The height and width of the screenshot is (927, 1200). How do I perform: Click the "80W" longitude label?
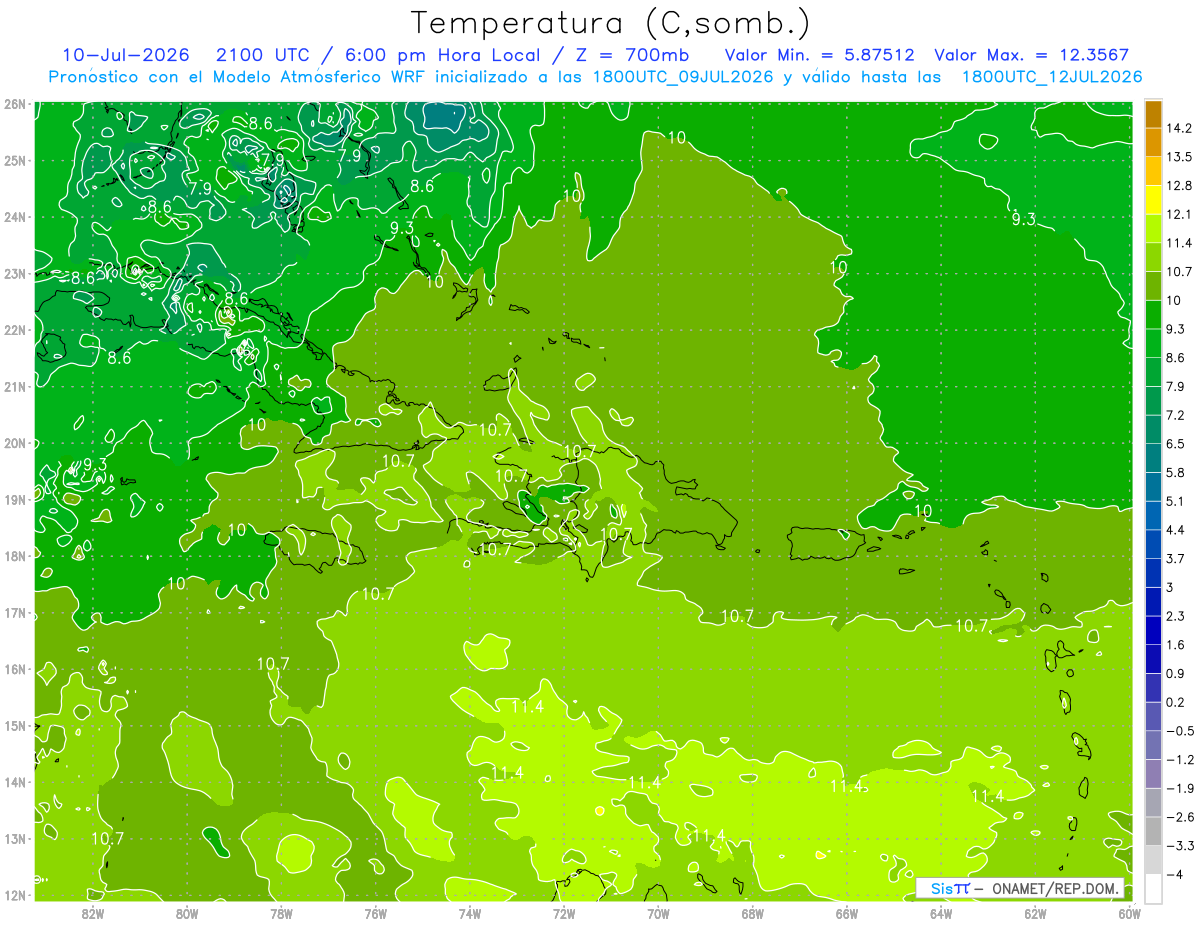click(187, 913)
